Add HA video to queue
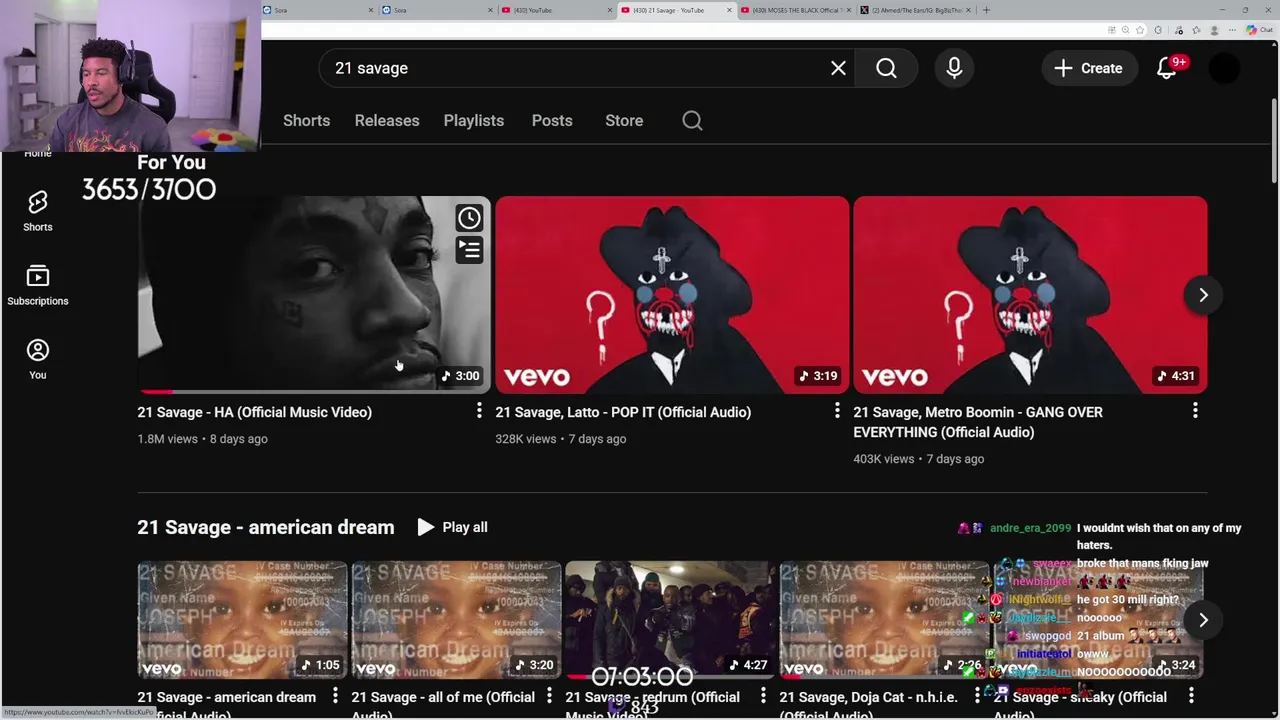The image size is (1280, 720). [x=469, y=249]
